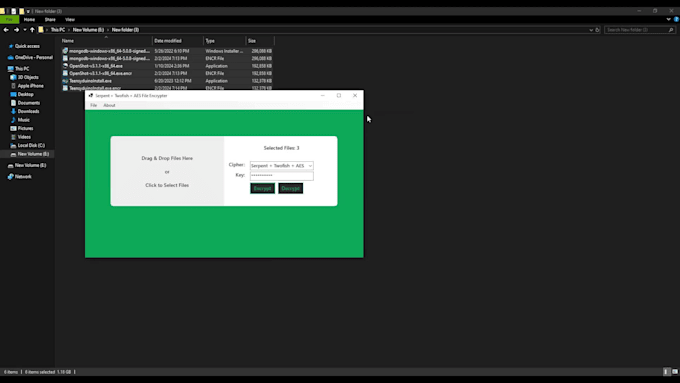Go back with the Explorer back arrow
Screen dimensions: 680x383
(x=6, y=30)
